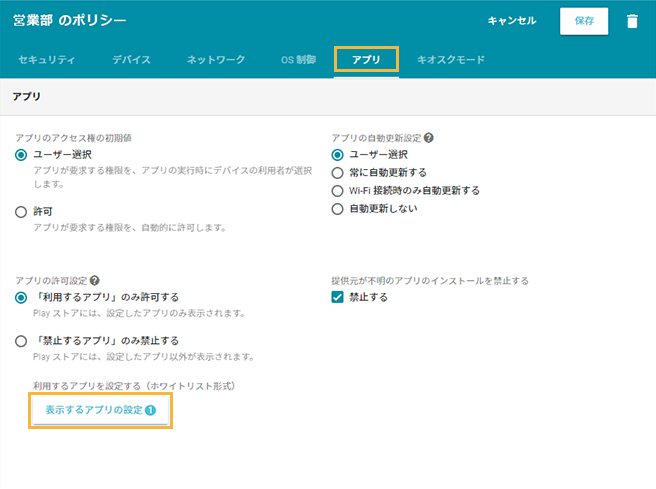This screenshot has height=489, width=656.
Task: Select 「利用するアプリ」のみ許可する radio
Action: 21,298
